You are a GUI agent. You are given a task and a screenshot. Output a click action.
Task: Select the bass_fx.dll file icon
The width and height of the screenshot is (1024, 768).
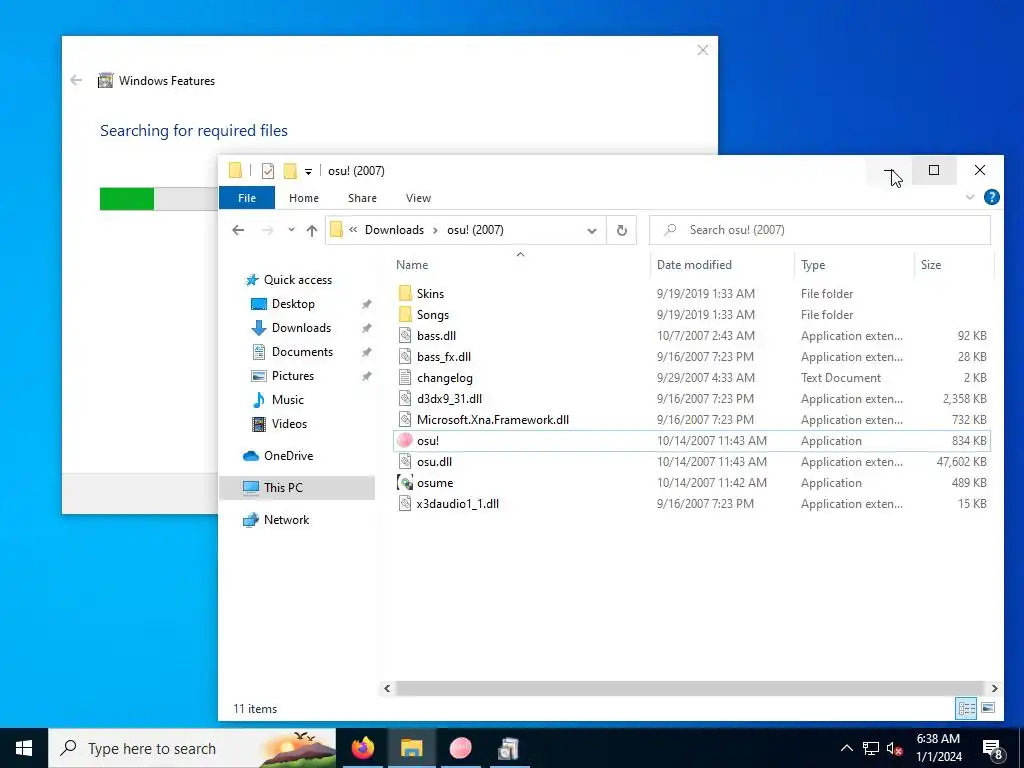coord(405,357)
